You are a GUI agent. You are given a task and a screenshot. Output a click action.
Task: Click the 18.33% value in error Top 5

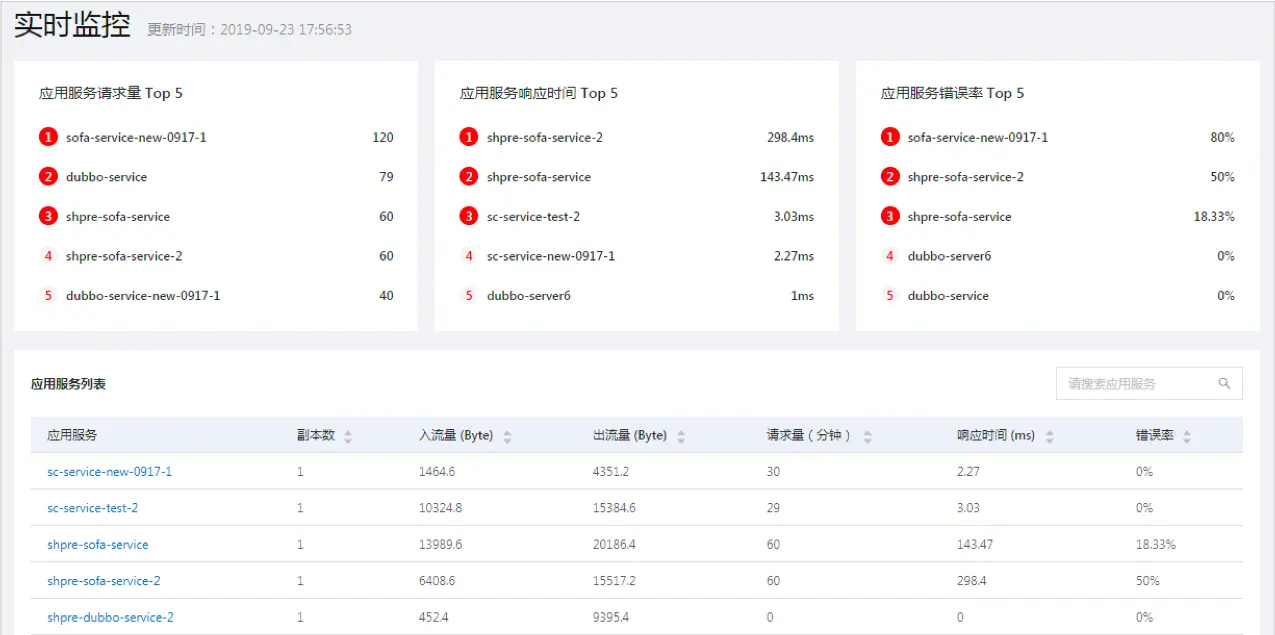pyautogui.click(x=1214, y=216)
